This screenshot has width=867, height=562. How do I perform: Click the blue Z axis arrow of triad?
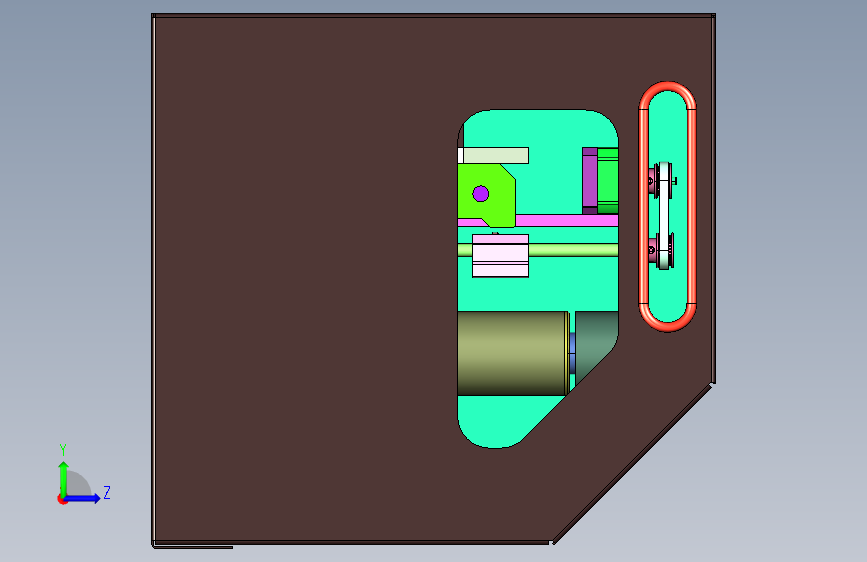(x=83, y=498)
